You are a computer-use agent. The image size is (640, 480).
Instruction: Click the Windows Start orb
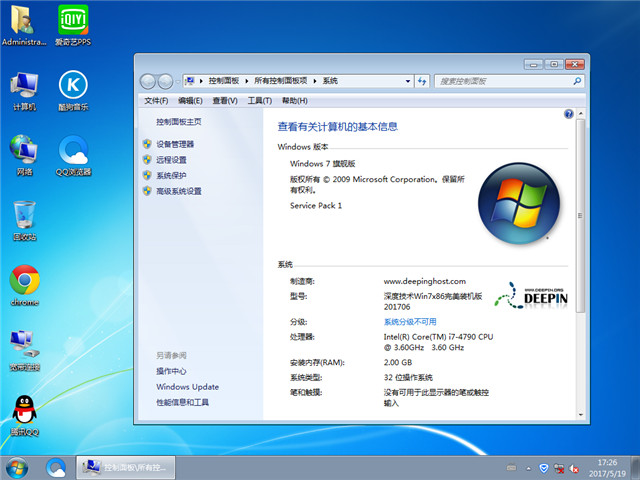pyautogui.click(x=17, y=468)
